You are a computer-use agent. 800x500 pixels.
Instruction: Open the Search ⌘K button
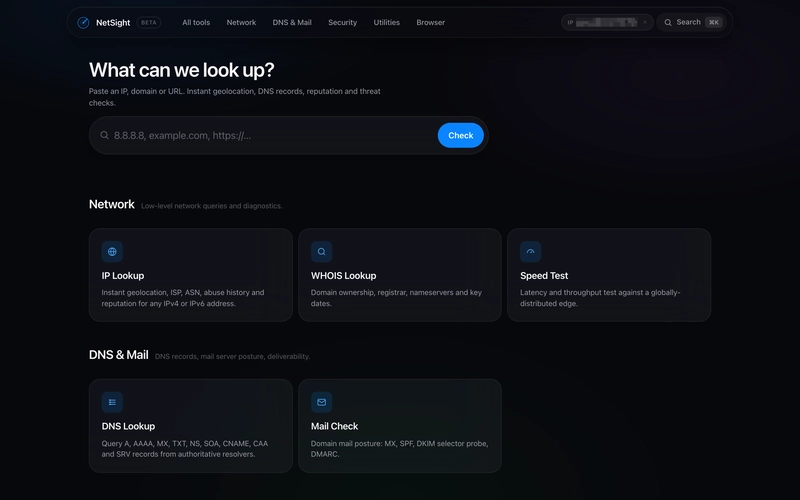pyautogui.click(x=692, y=22)
